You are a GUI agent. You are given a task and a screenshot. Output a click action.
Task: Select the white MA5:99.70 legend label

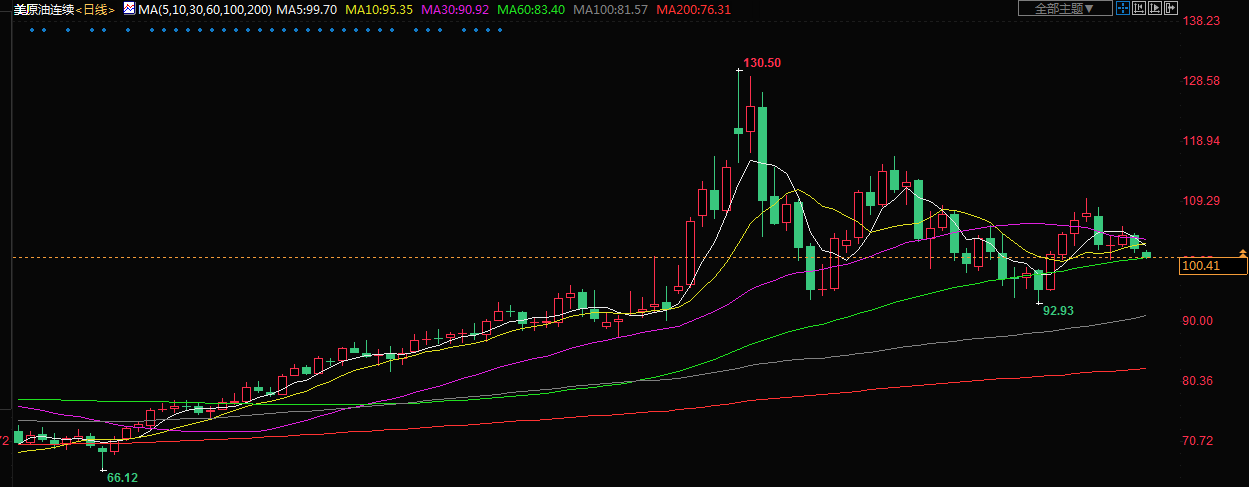[x=308, y=9]
